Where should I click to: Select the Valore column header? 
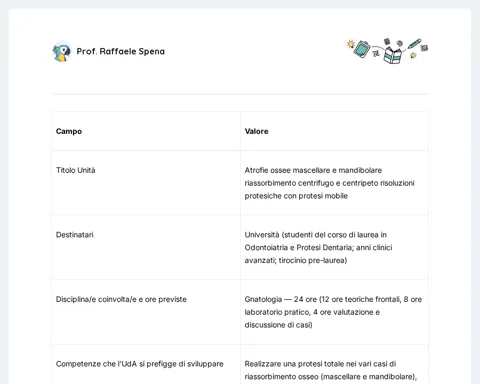256,131
